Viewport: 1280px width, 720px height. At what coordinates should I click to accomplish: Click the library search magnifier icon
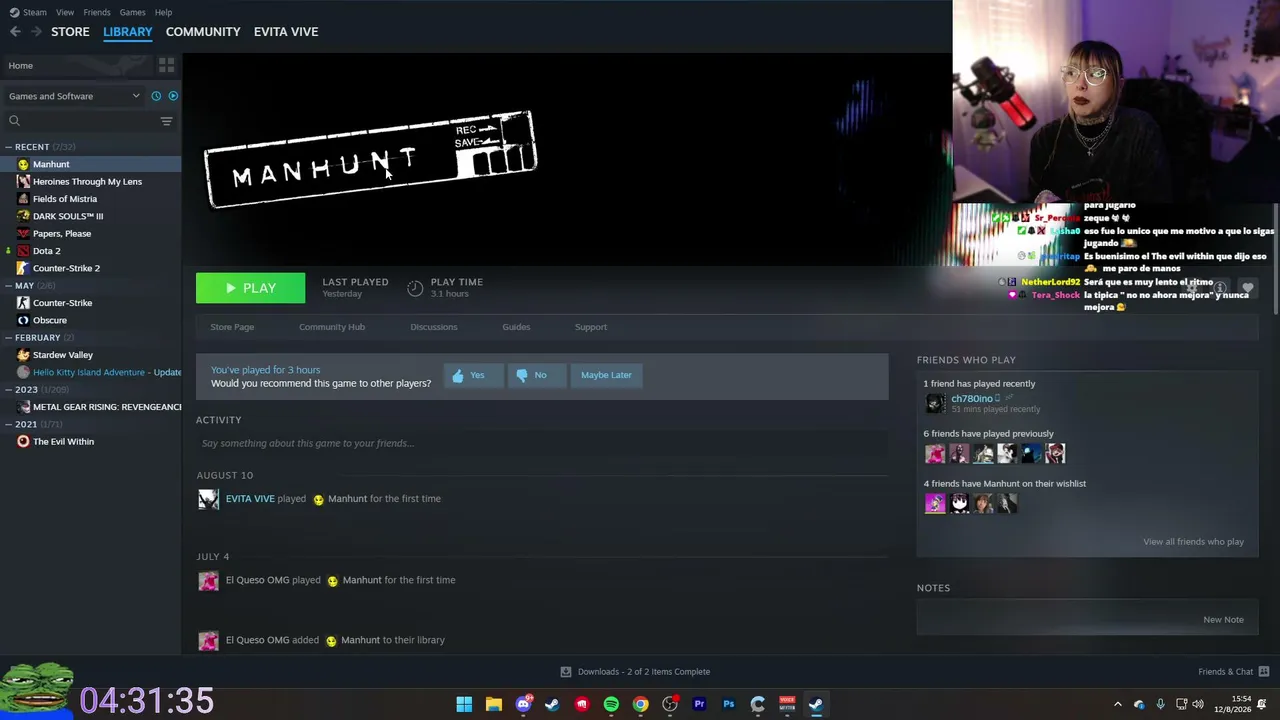(x=14, y=121)
